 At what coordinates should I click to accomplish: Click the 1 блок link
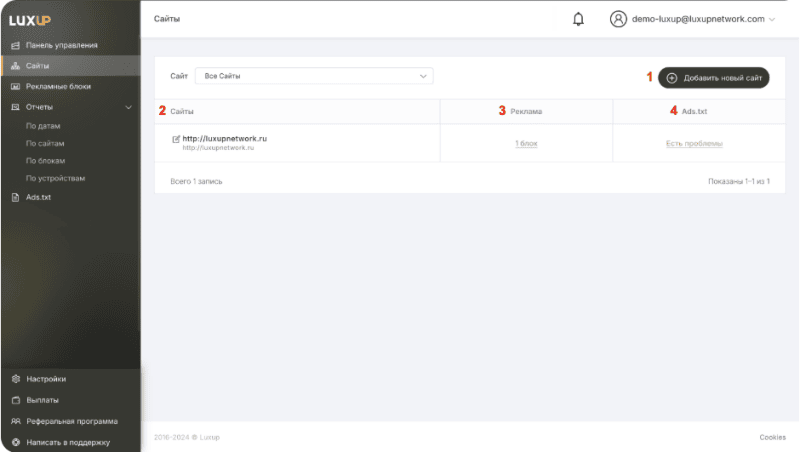pos(526,144)
